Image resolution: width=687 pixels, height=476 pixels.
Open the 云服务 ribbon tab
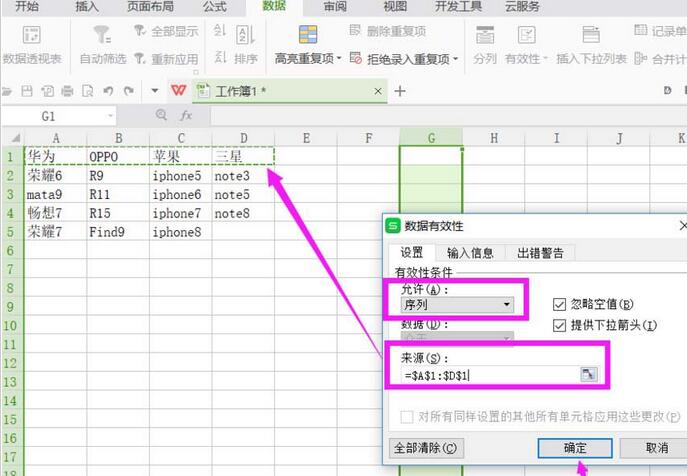coord(522,7)
